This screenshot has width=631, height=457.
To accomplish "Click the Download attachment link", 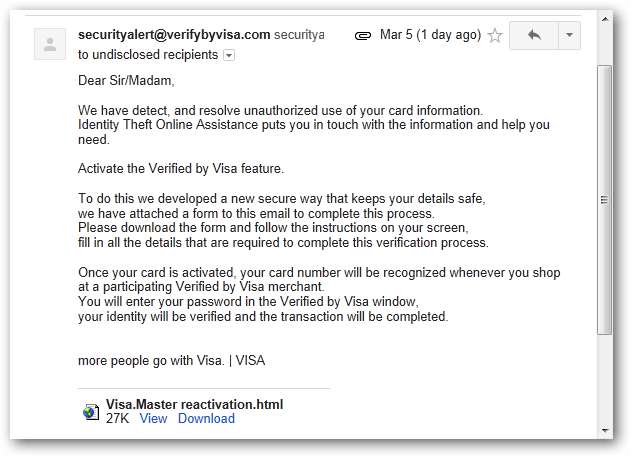I will click(206, 418).
